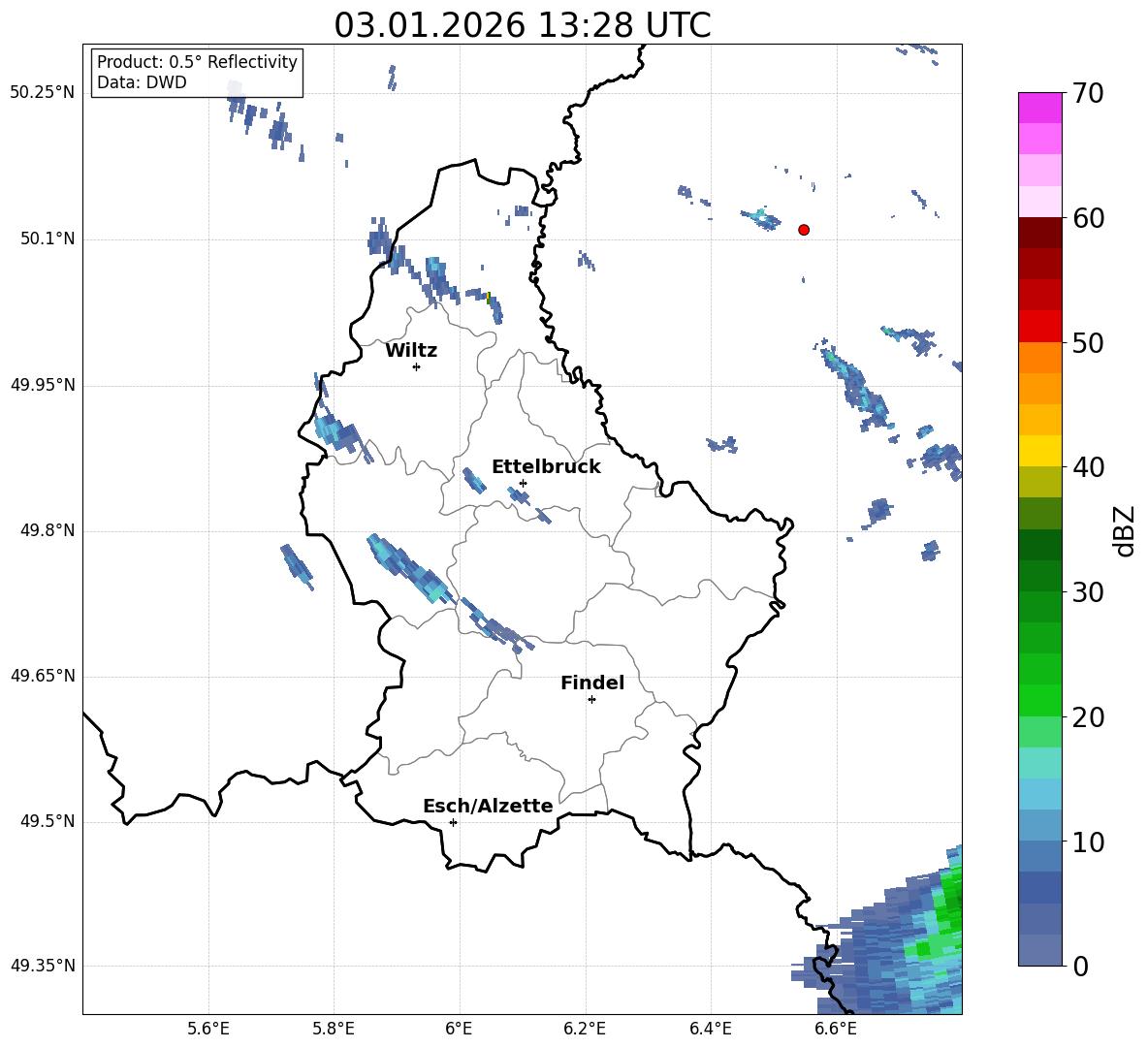Click the Ettelbruck cross marker

tap(523, 483)
